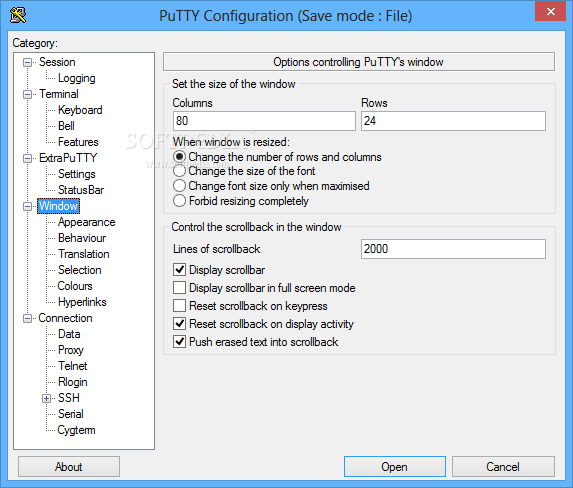
Task: Select the Session category
Action: click(x=57, y=62)
